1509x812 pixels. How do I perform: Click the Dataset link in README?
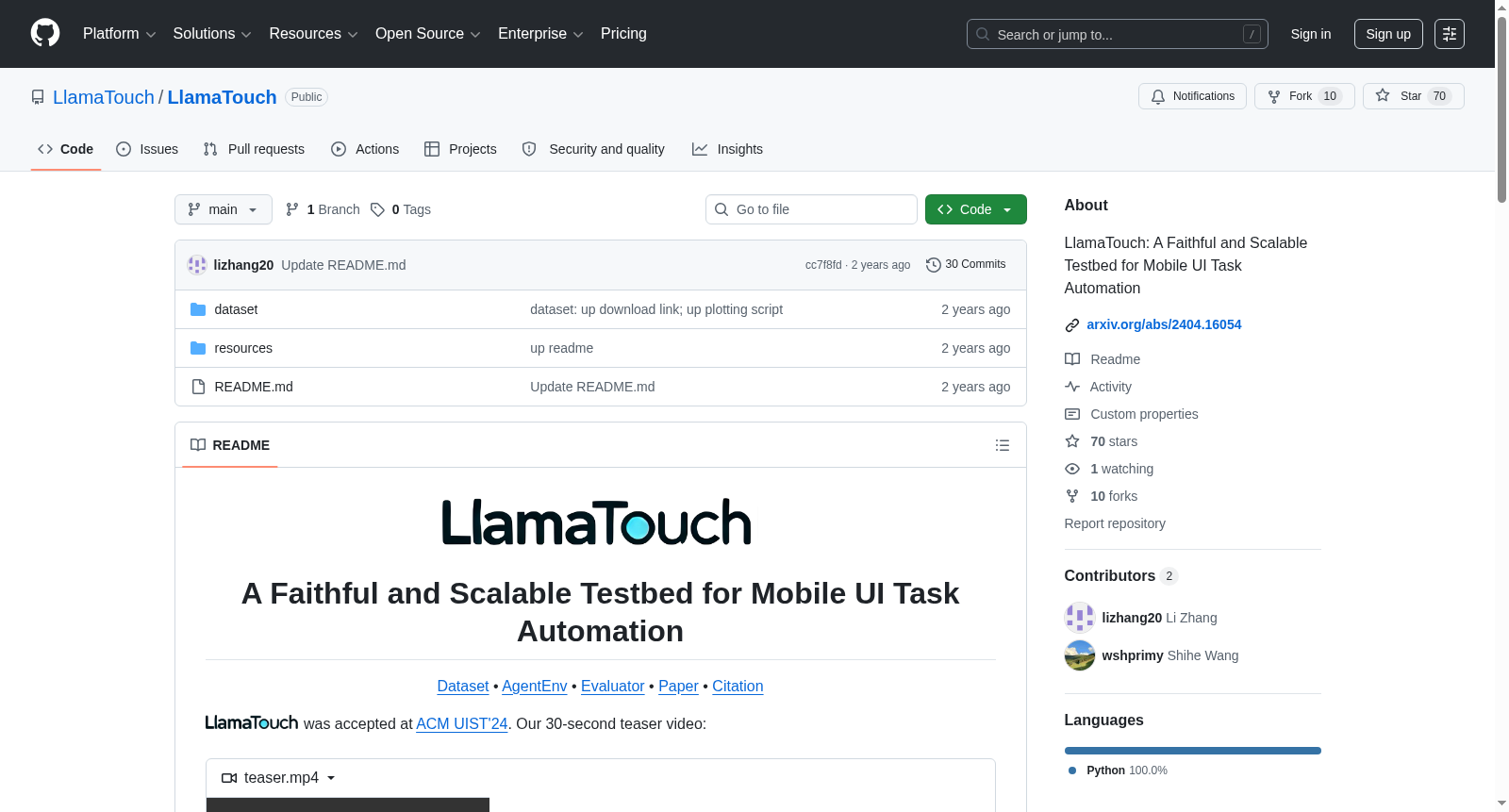(463, 686)
